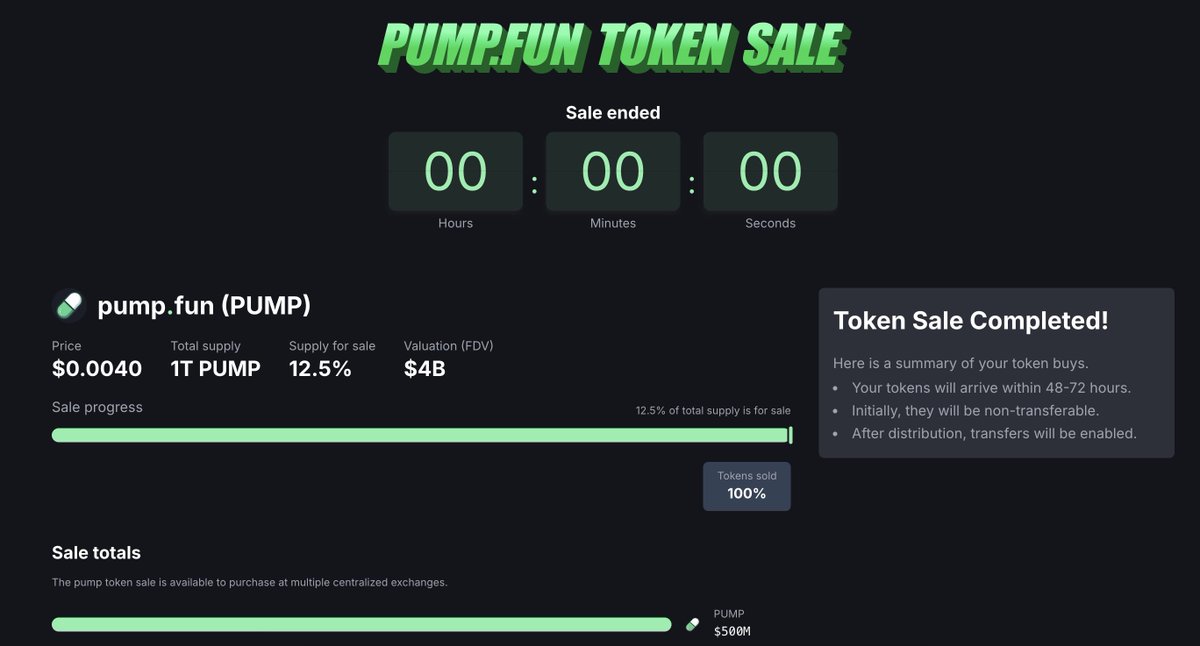The width and height of the screenshot is (1200, 646).
Task: Click the PUMP $500M total label
Action: [x=734, y=623]
